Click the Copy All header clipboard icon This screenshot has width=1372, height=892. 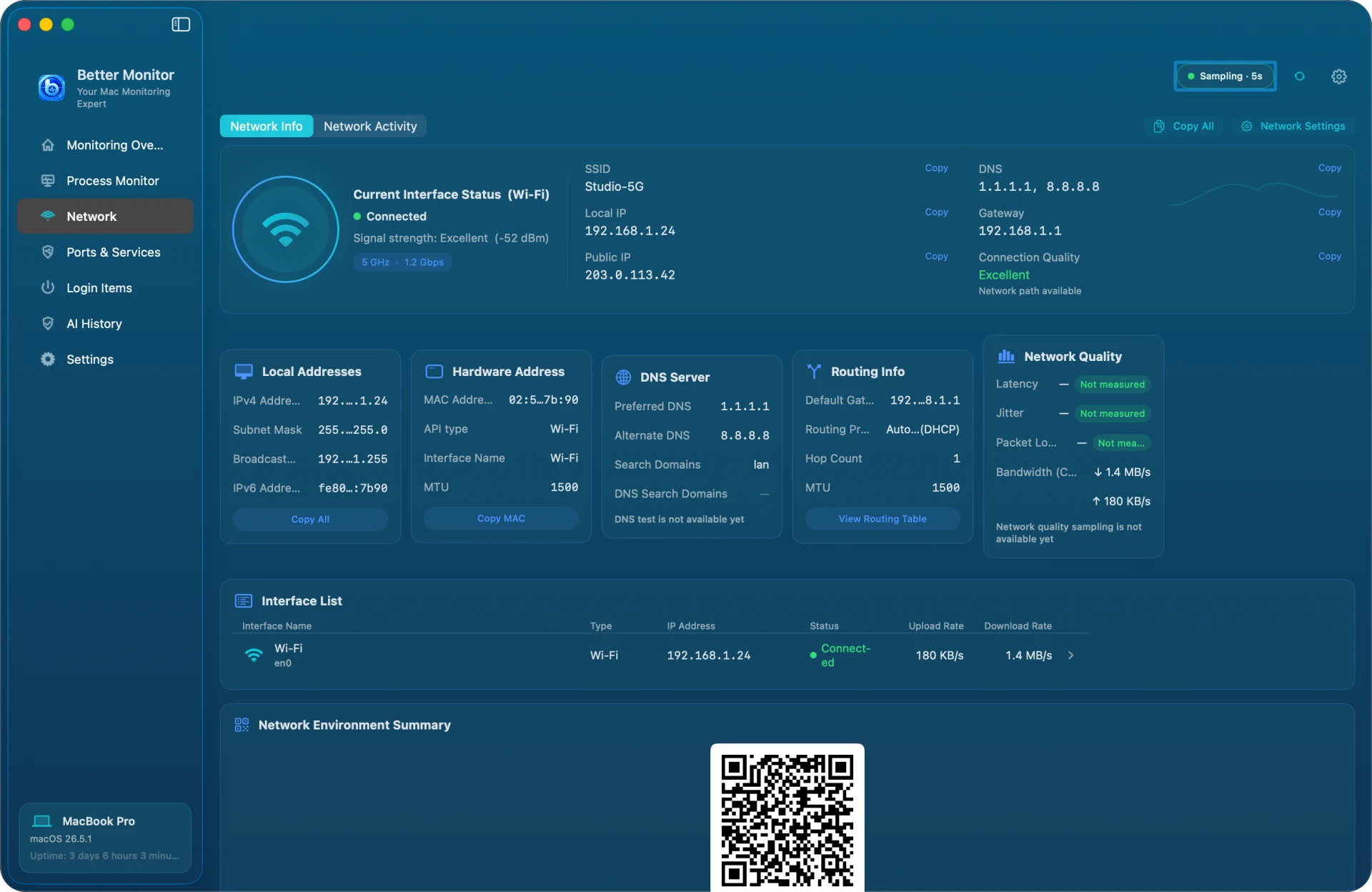[1159, 127]
